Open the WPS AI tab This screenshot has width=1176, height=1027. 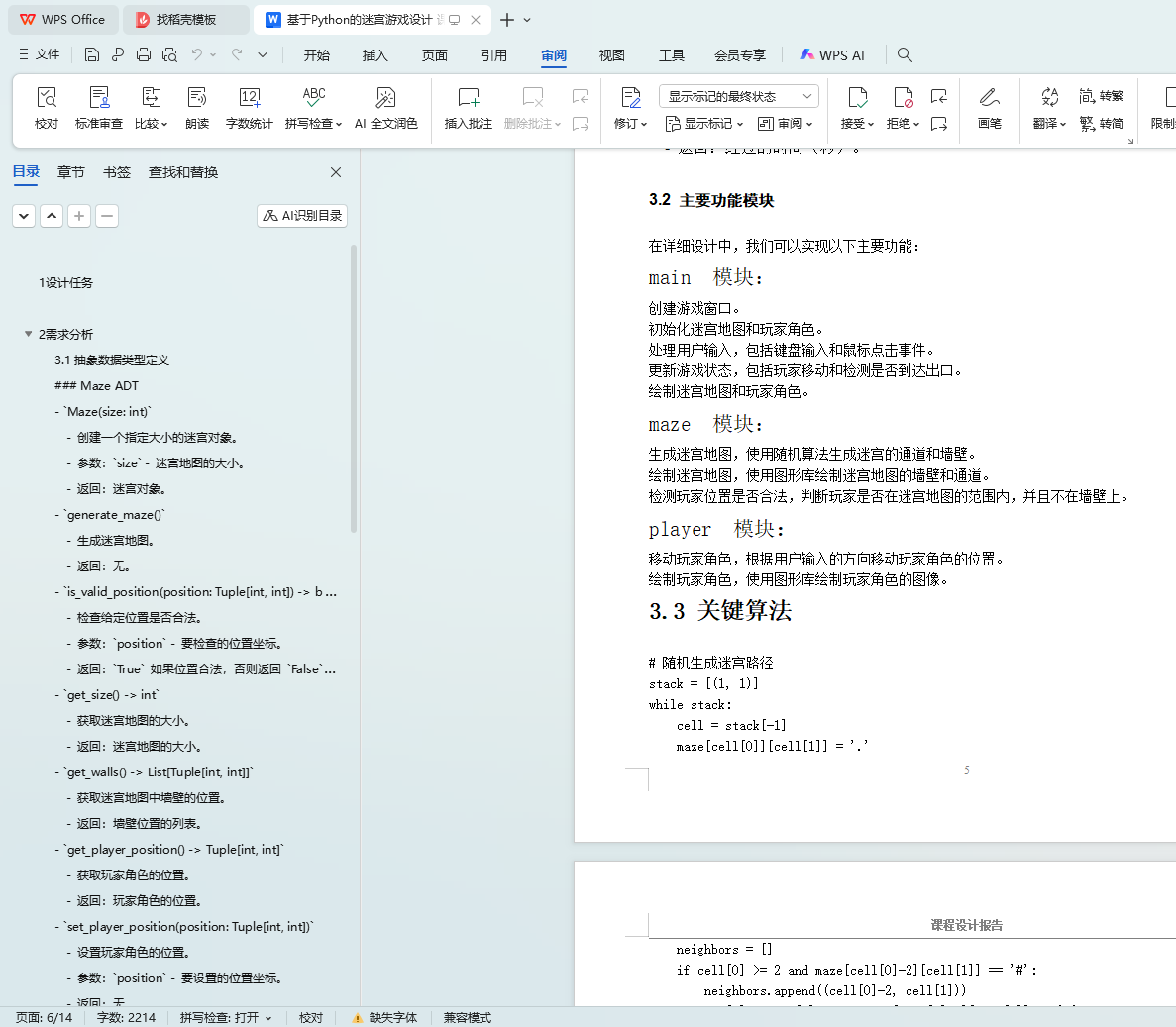pos(832,54)
